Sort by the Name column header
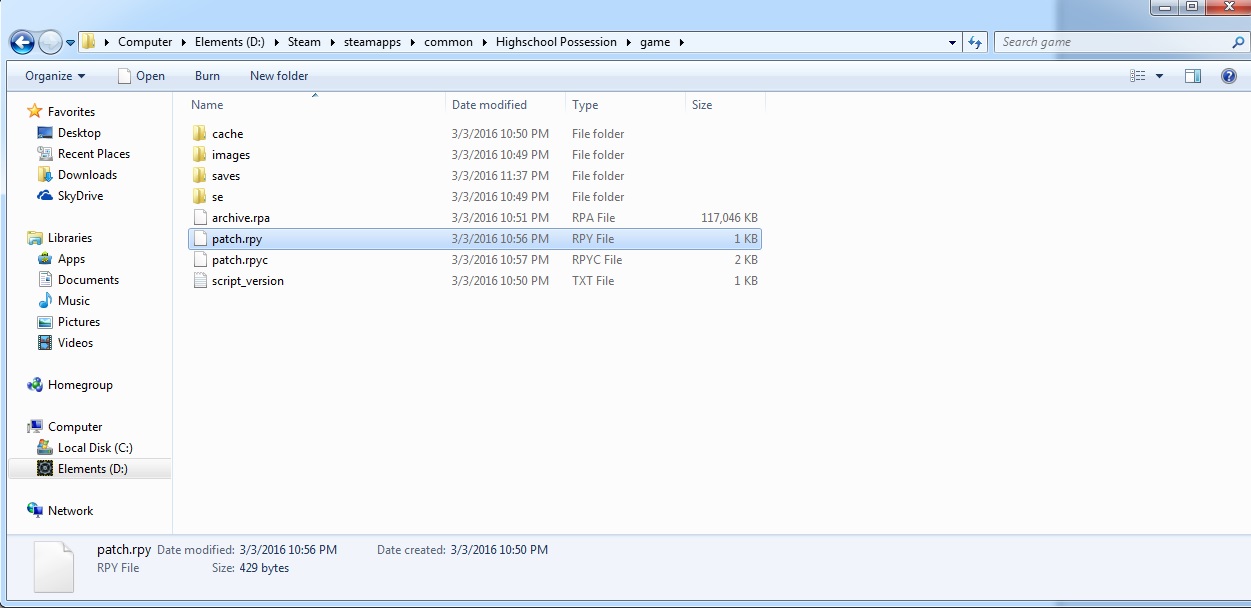1251x608 pixels. coord(316,104)
